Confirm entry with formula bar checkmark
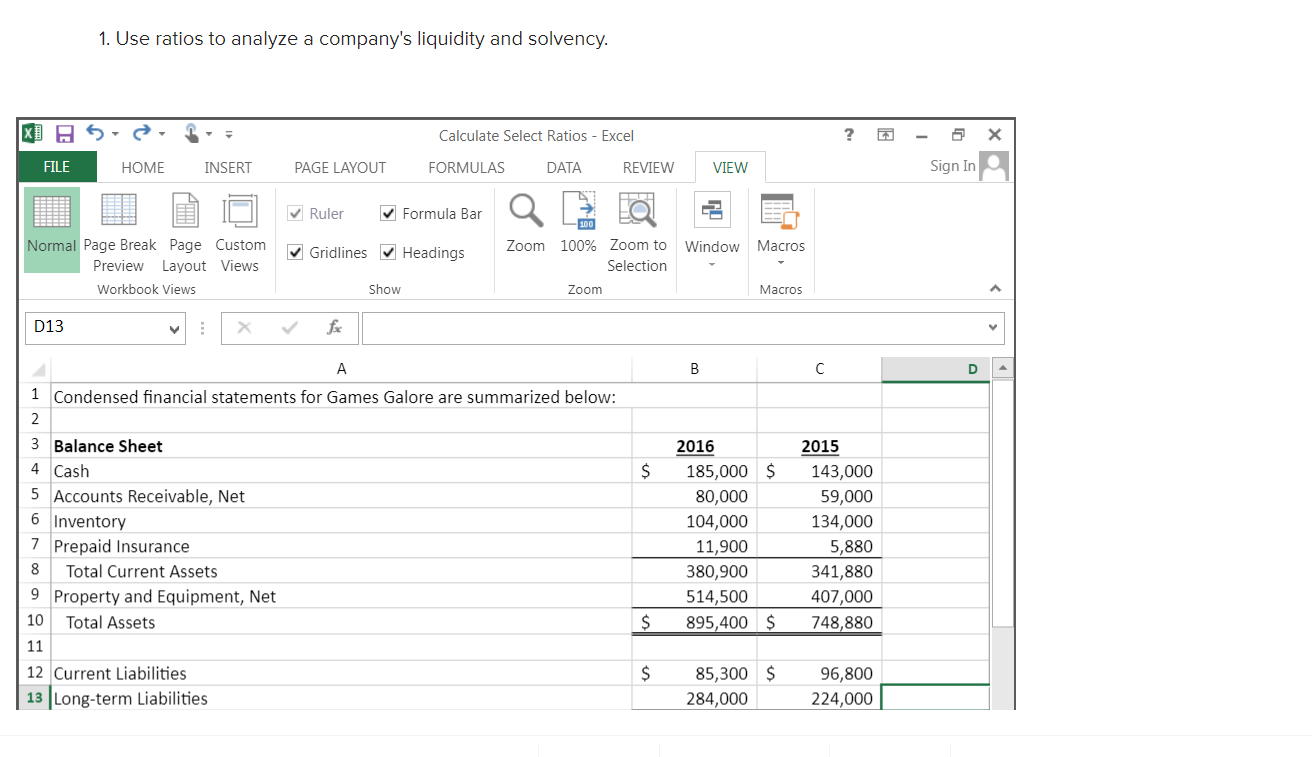The height and width of the screenshot is (757, 1312). (x=290, y=327)
